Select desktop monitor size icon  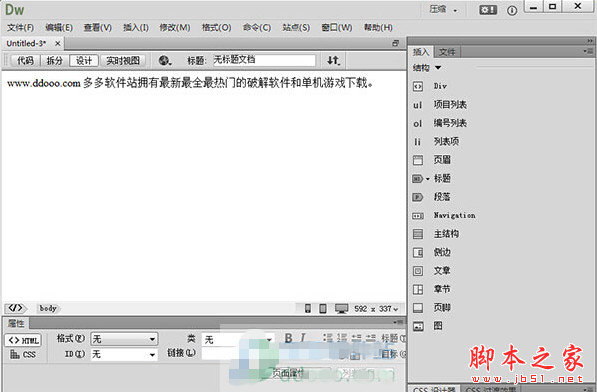(x=342, y=309)
